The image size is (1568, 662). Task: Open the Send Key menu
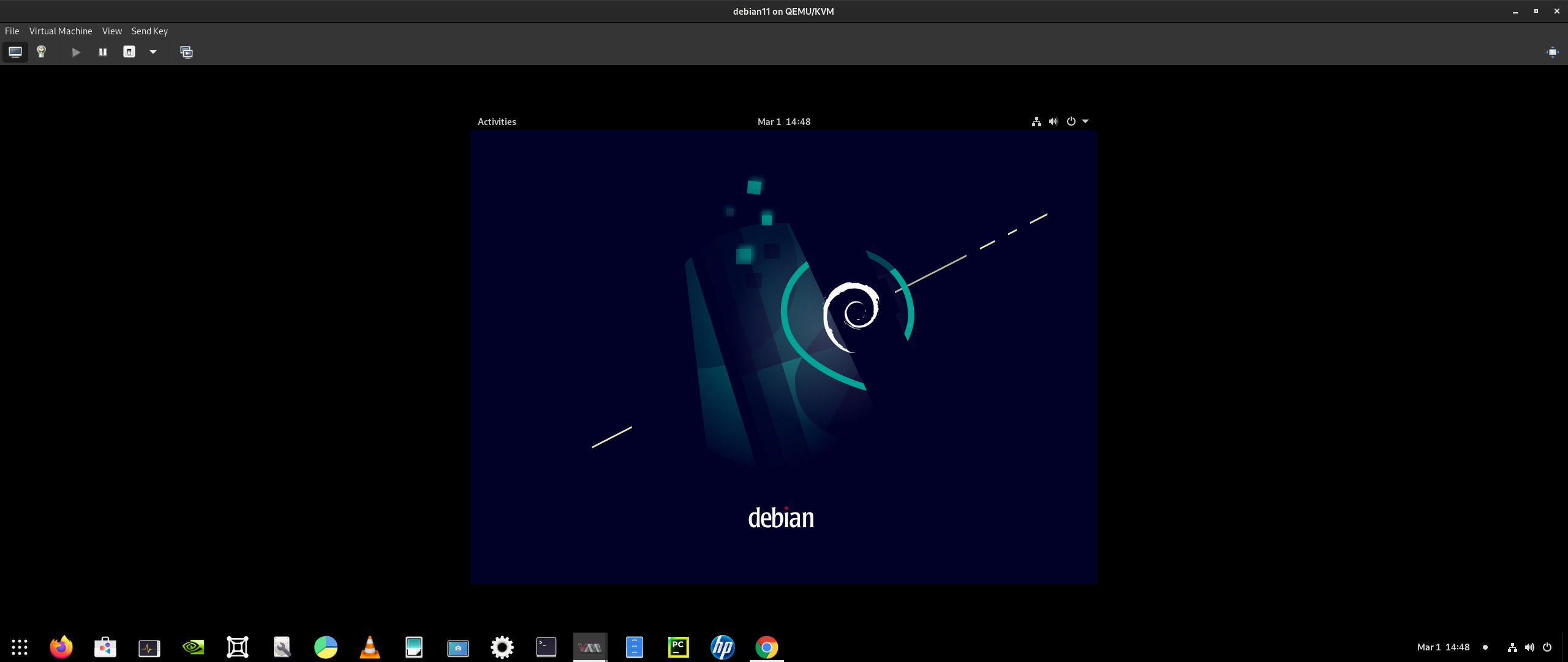[x=149, y=31]
